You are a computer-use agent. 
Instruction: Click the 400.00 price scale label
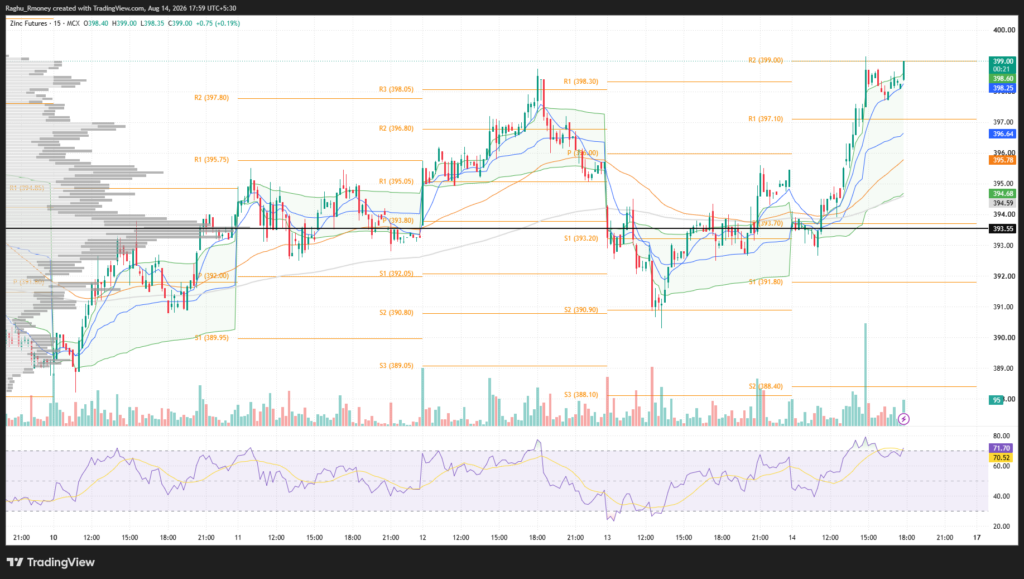[x=1004, y=30]
